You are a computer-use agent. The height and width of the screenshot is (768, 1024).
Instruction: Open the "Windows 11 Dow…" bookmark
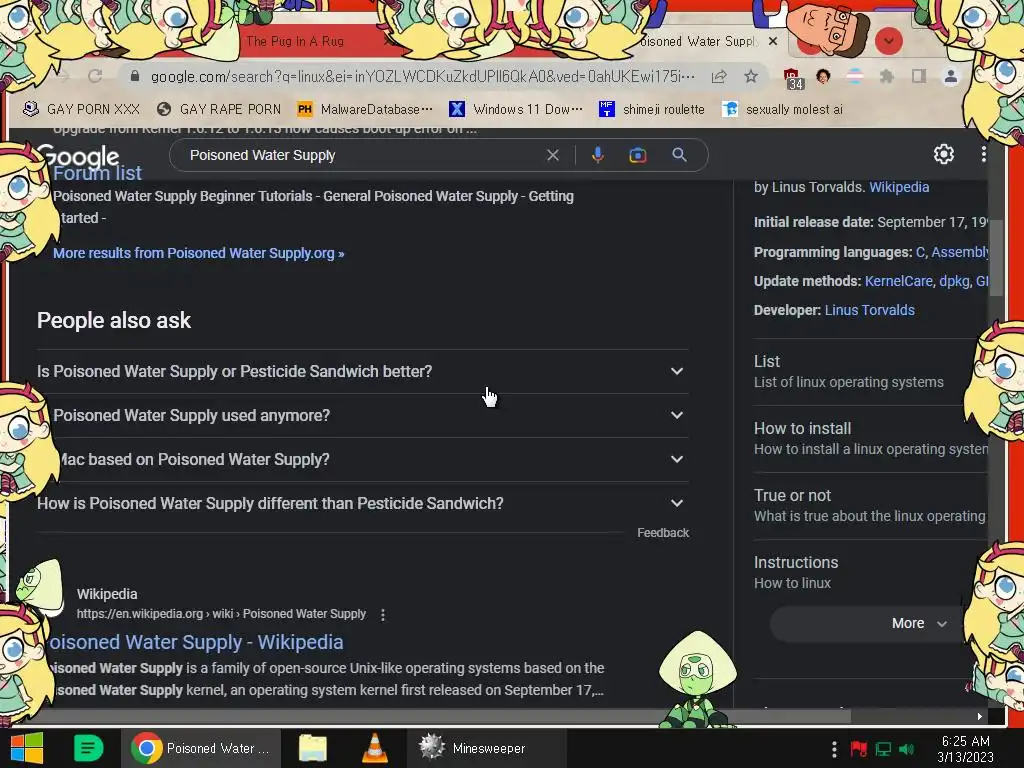516,109
